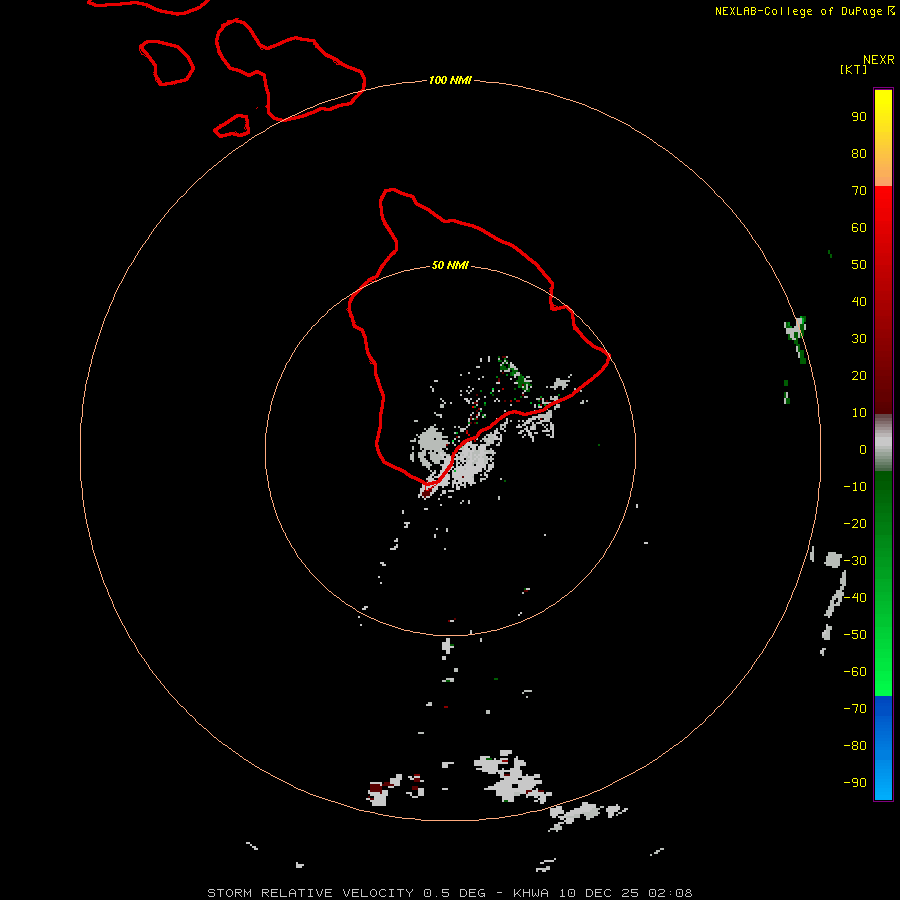Click the 50 NMI range ring label
Image resolution: width=900 pixels, height=900 pixels.
coord(450,265)
